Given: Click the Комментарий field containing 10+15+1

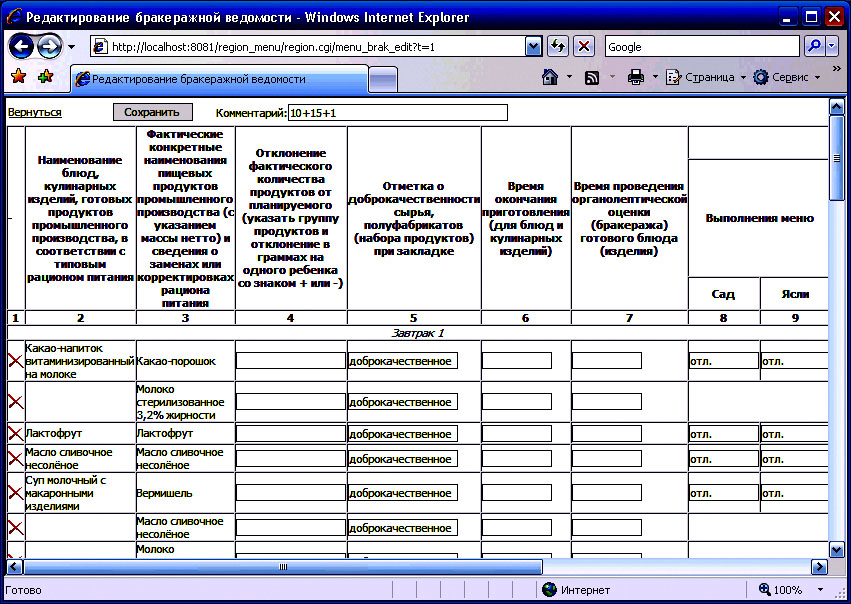Looking at the screenshot, I should pyautogui.click(x=398, y=113).
